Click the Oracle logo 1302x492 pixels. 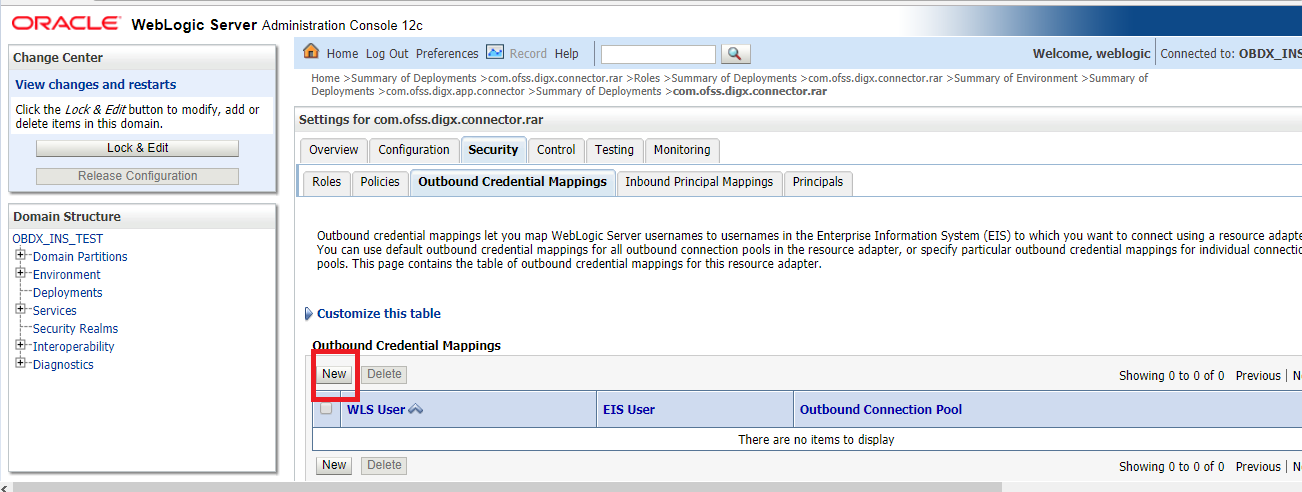tap(66, 22)
